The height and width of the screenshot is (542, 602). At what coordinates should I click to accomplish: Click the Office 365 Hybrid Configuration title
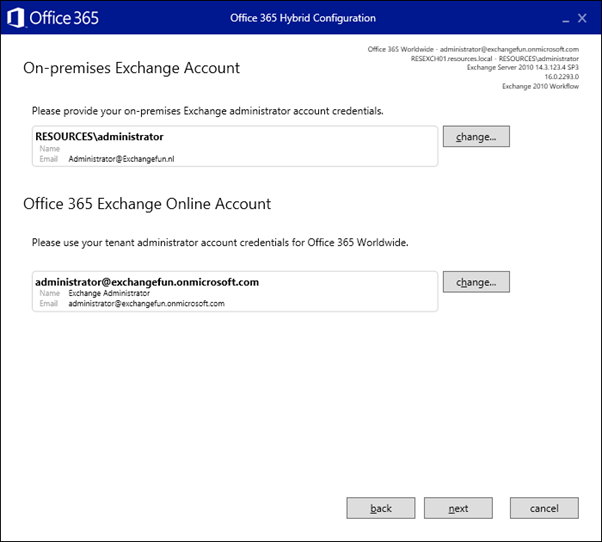click(303, 18)
